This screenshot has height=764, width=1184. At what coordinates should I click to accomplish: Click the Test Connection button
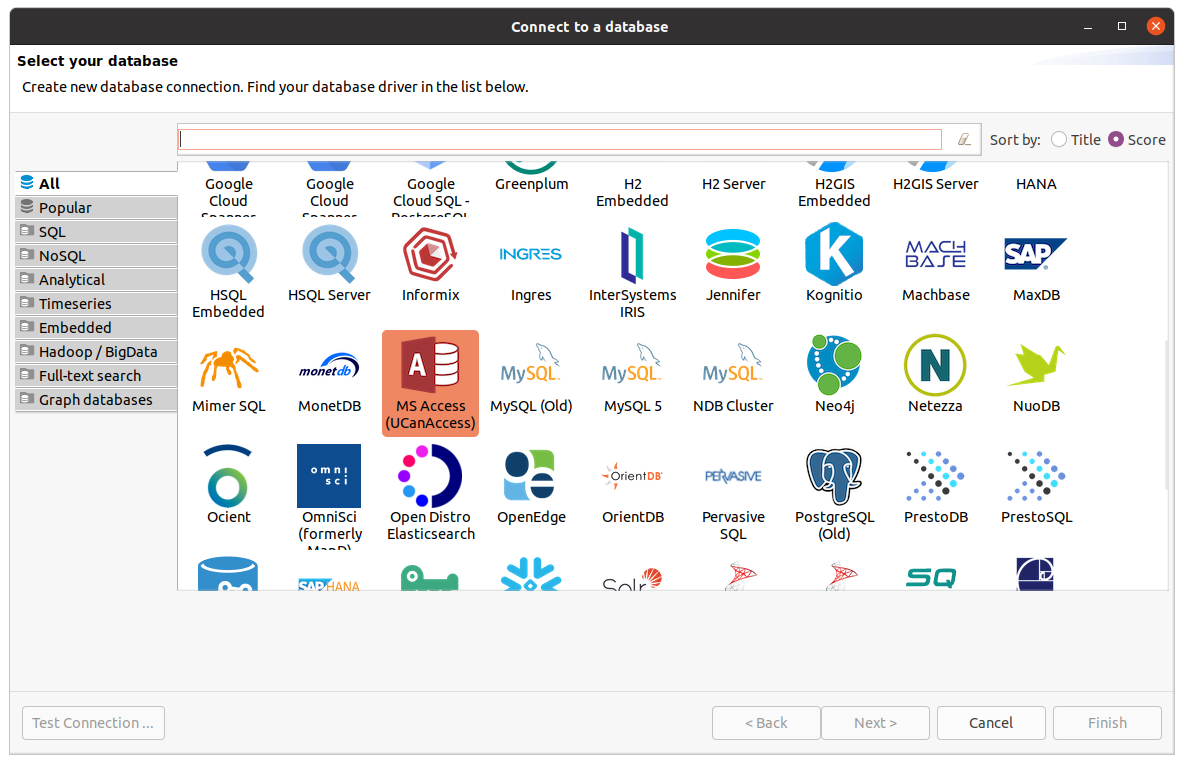pos(93,723)
